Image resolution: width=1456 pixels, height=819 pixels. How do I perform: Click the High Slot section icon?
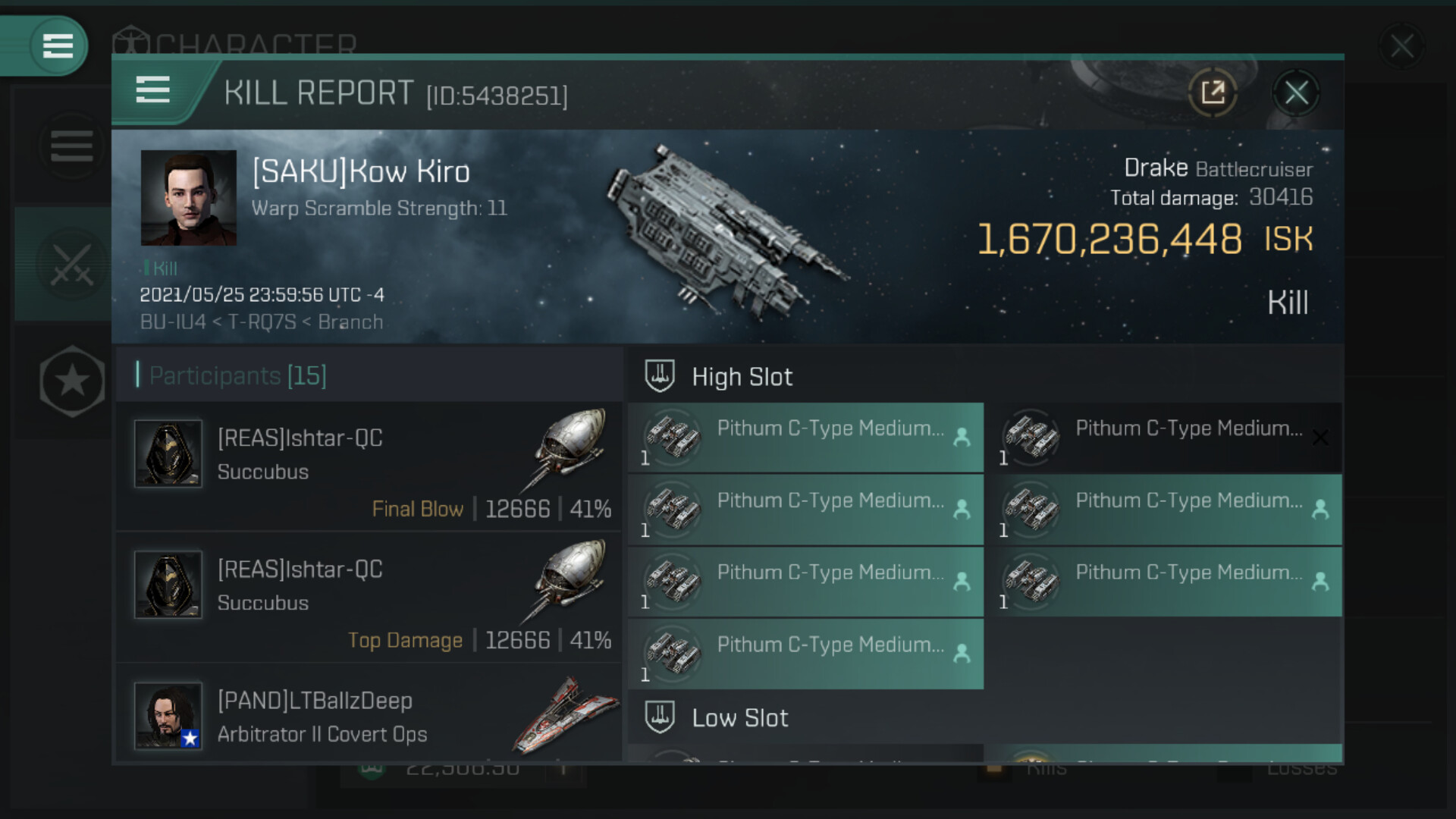point(660,376)
